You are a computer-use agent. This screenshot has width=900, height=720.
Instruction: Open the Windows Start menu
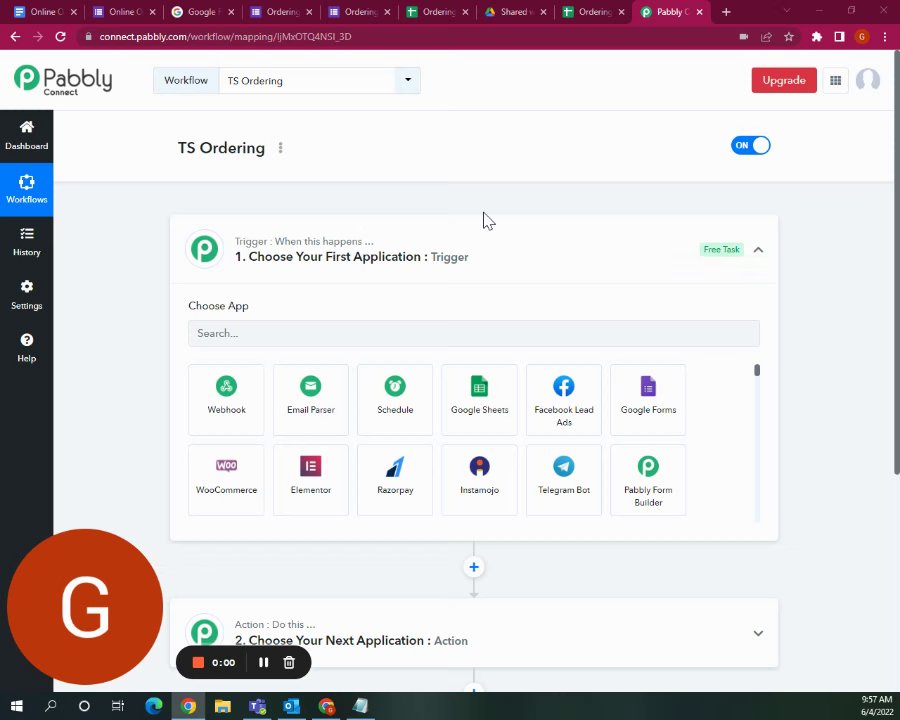(17, 706)
